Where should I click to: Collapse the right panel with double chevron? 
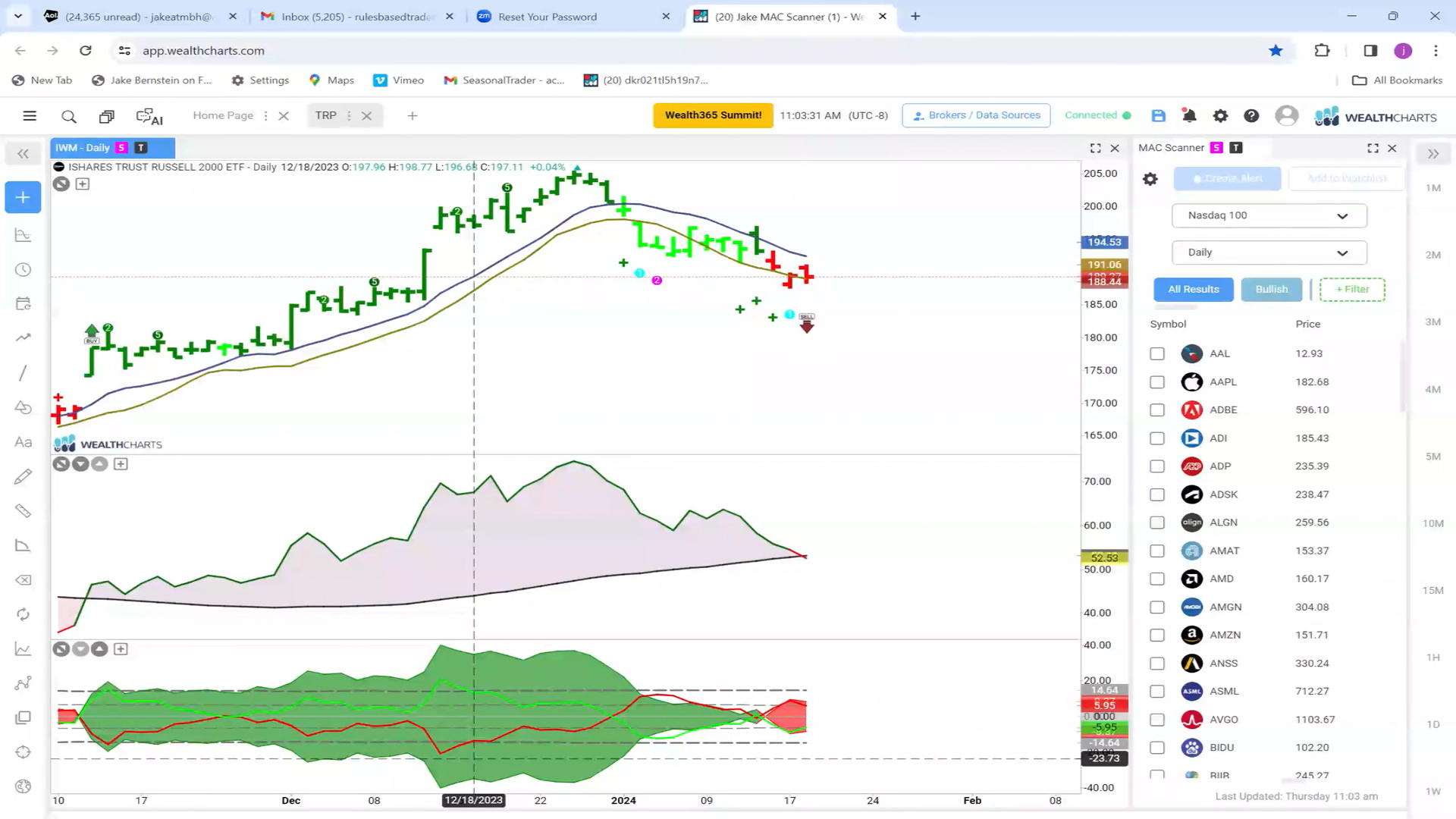[1432, 154]
